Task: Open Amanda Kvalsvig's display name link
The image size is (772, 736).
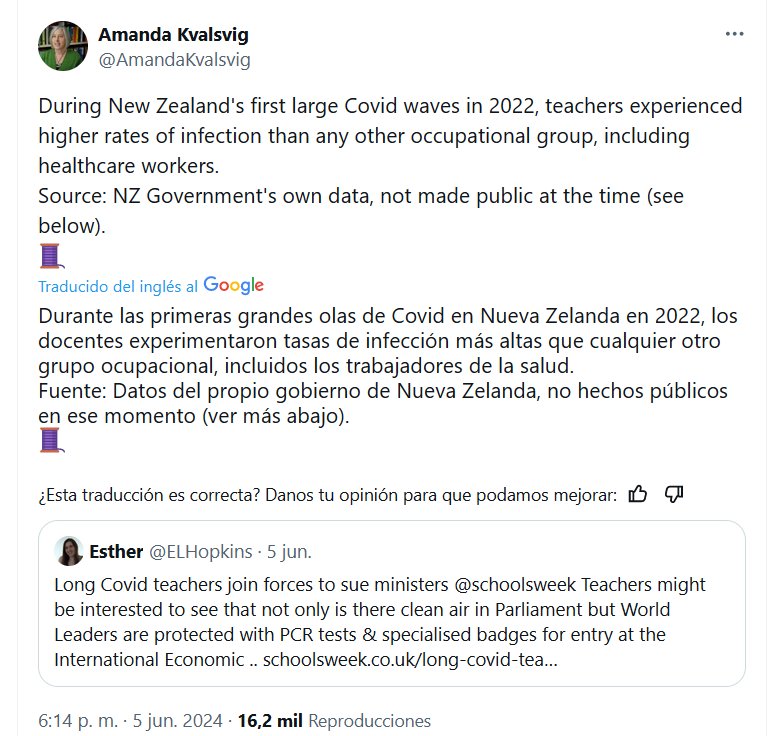Action: 173,35
